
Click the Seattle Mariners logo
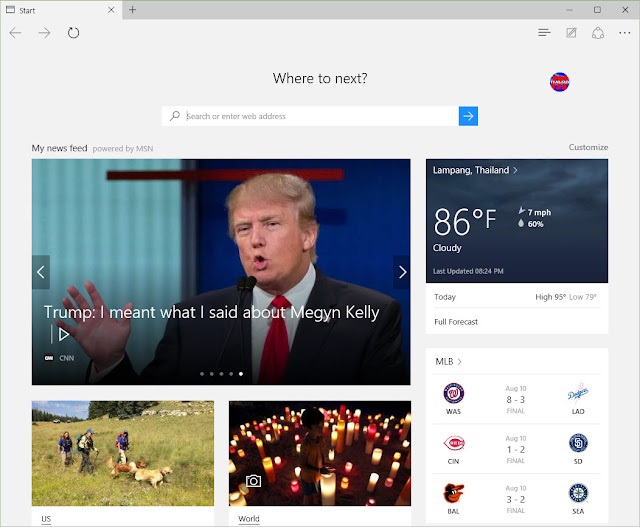(578, 493)
